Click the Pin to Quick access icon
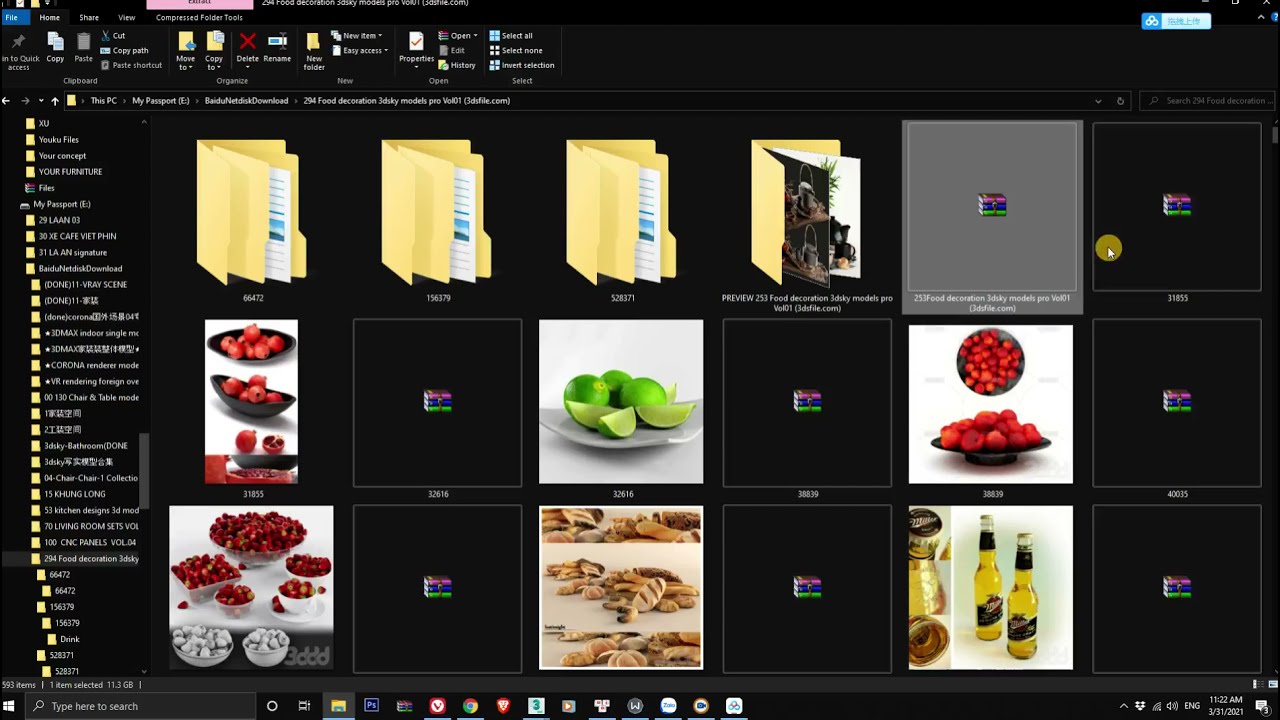The width and height of the screenshot is (1280, 720). [18, 42]
